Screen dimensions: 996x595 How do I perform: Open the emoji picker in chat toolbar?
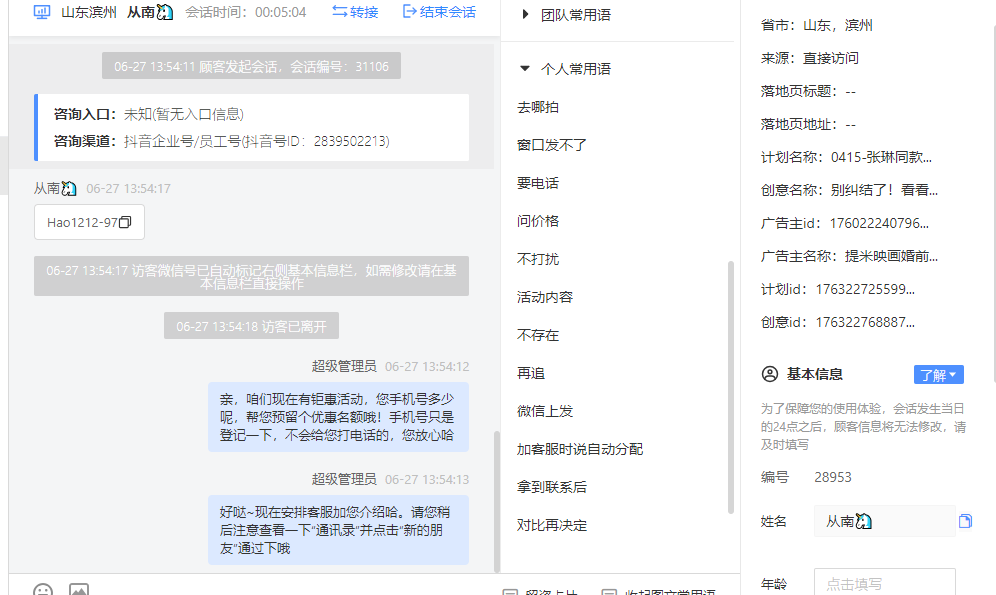(43, 590)
